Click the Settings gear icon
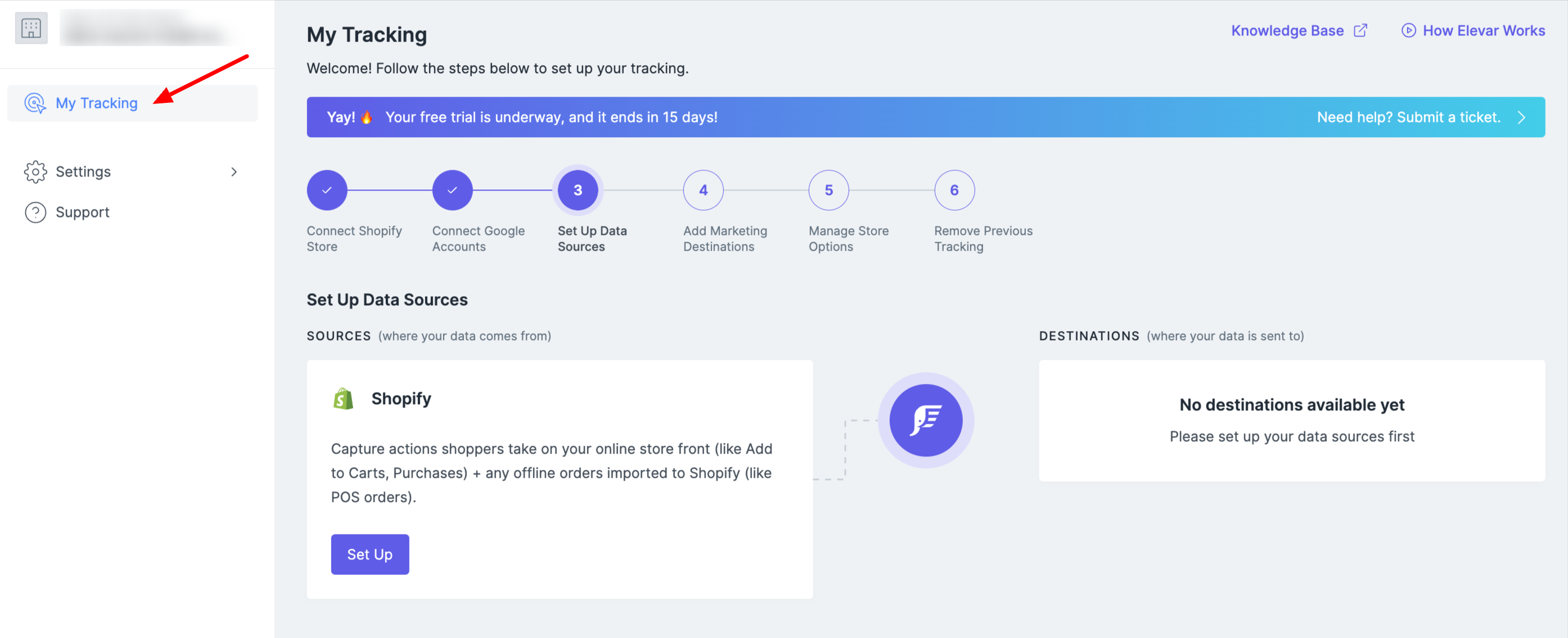The image size is (1568, 638). click(35, 171)
